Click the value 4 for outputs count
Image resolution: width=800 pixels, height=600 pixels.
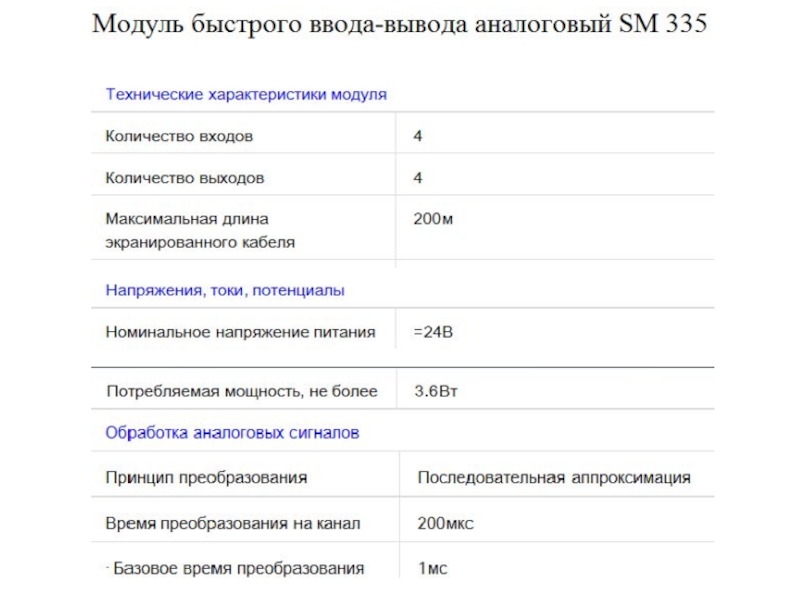click(x=418, y=178)
